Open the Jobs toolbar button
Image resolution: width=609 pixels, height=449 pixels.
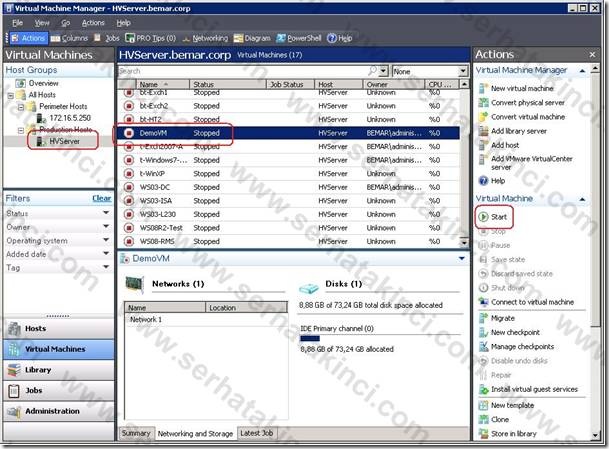(107, 38)
